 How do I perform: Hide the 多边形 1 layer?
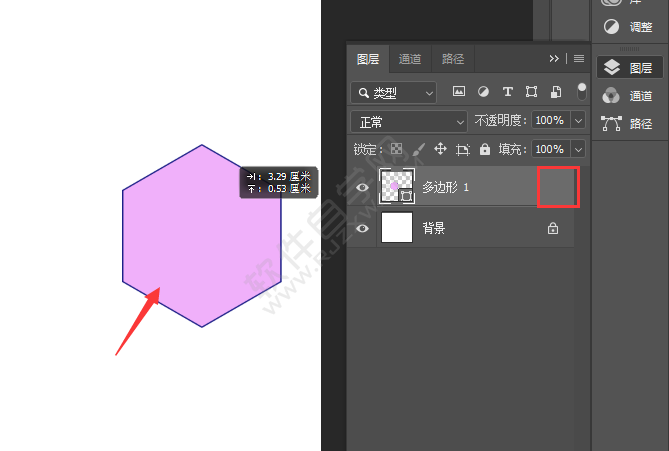click(x=363, y=187)
